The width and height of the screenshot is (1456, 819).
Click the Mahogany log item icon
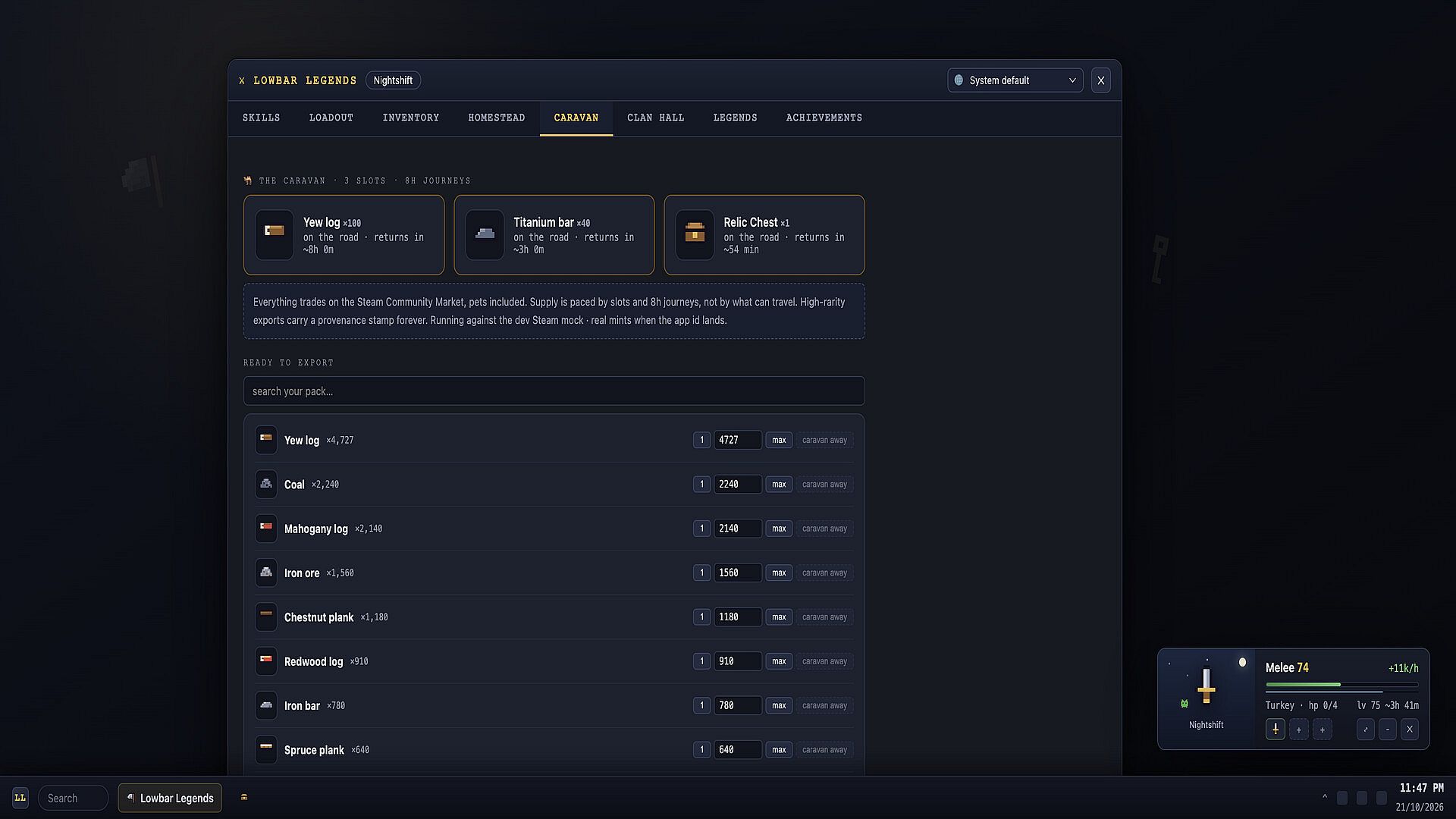266,529
